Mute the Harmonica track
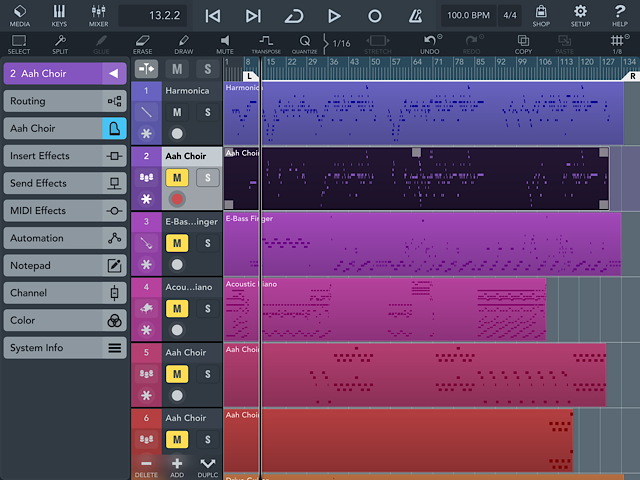640x480 pixels. (x=177, y=112)
